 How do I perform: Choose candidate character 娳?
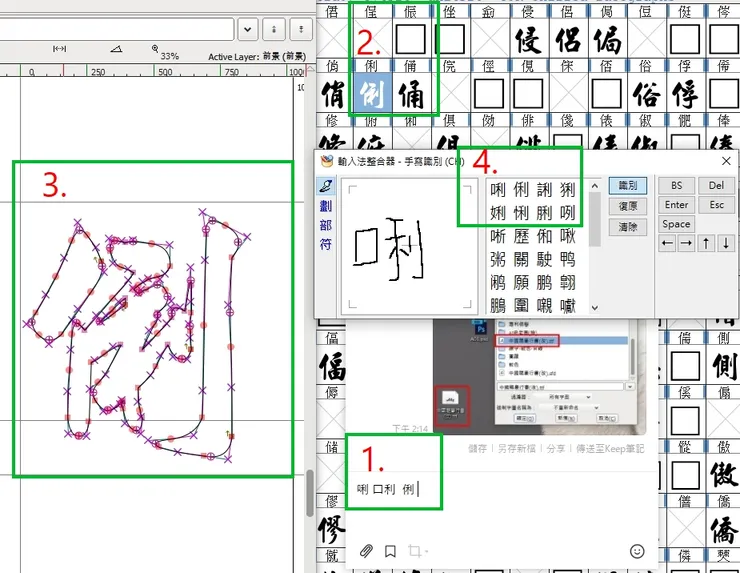point(498,213)
